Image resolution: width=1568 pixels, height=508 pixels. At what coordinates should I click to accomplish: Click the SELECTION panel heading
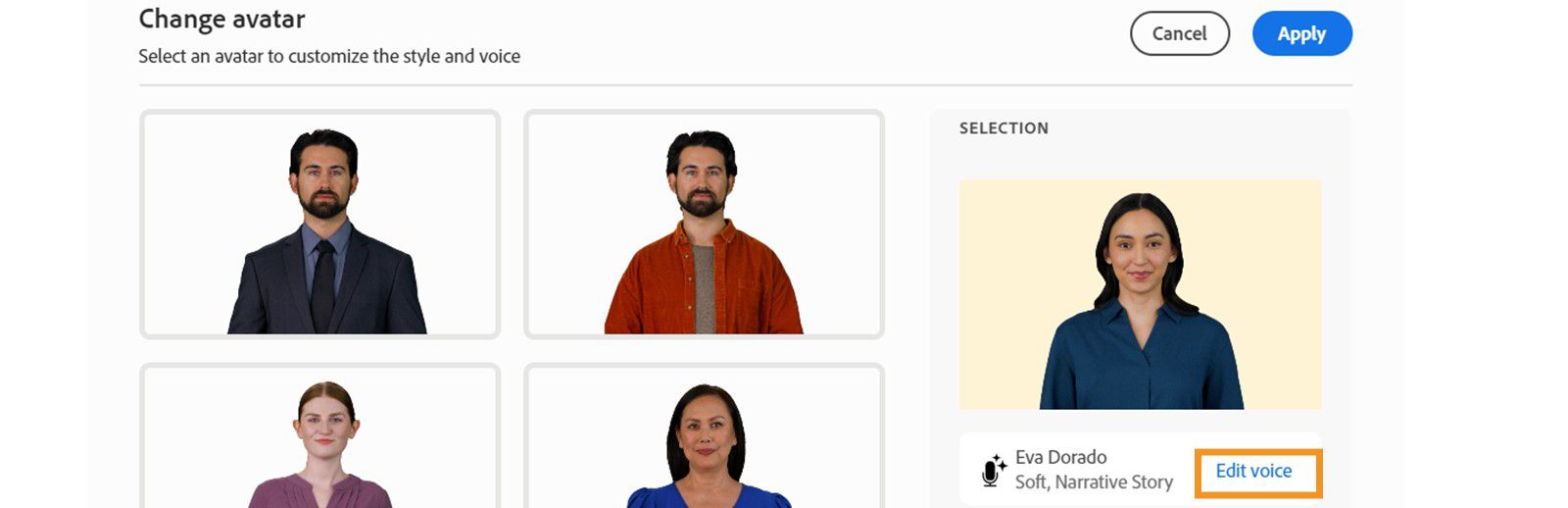coord(1004,128)
